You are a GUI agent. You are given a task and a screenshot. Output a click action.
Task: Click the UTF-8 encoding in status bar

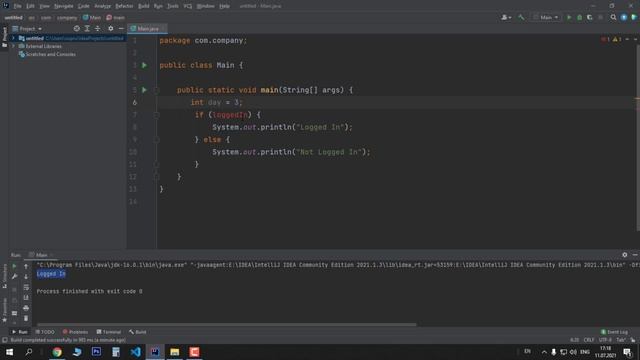605,340
